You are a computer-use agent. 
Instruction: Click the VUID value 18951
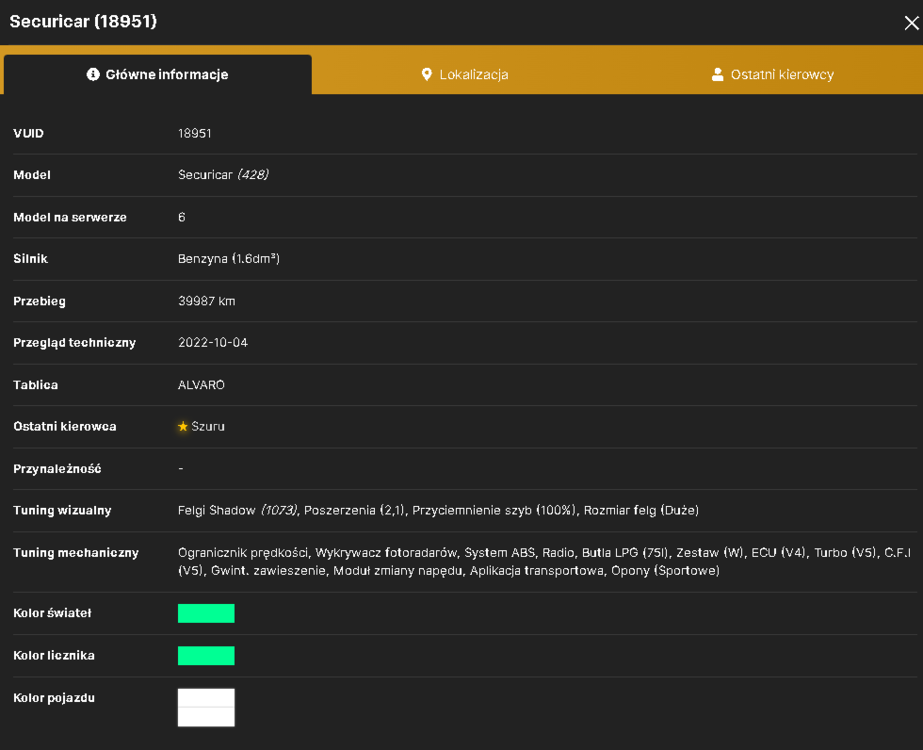pos(195,133)
